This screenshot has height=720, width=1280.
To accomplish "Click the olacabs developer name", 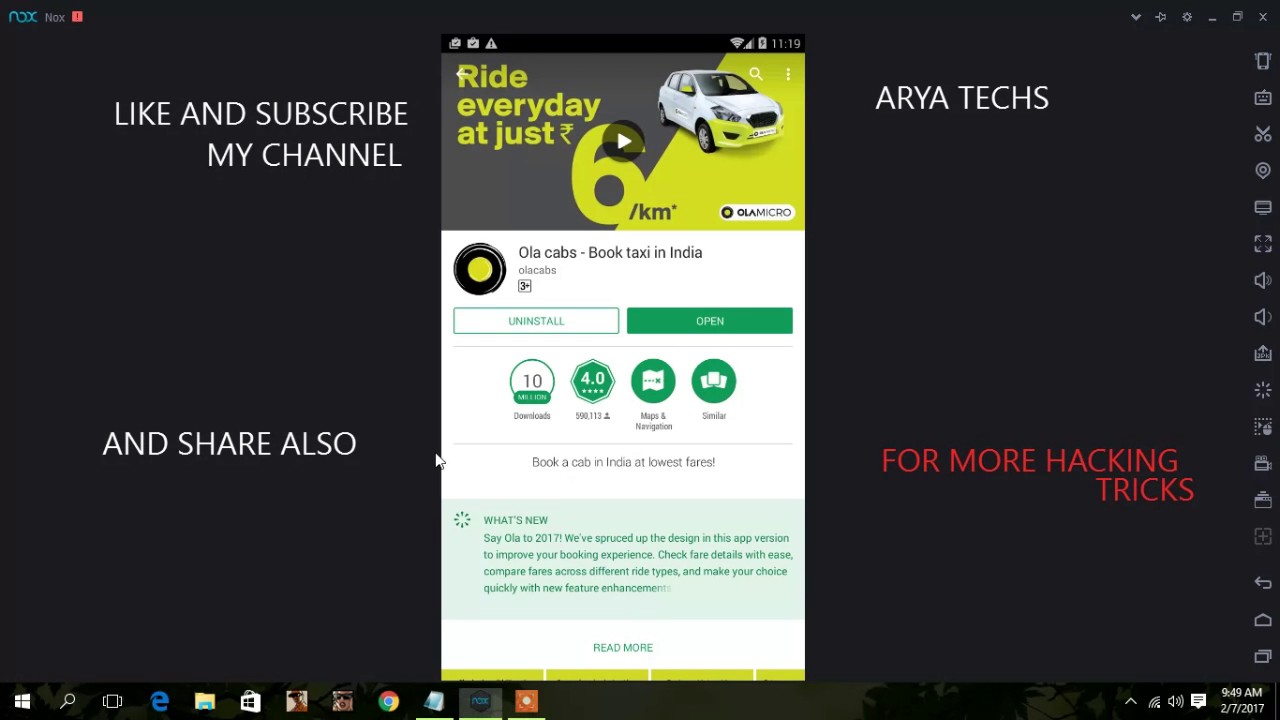I will click(537, 270).
